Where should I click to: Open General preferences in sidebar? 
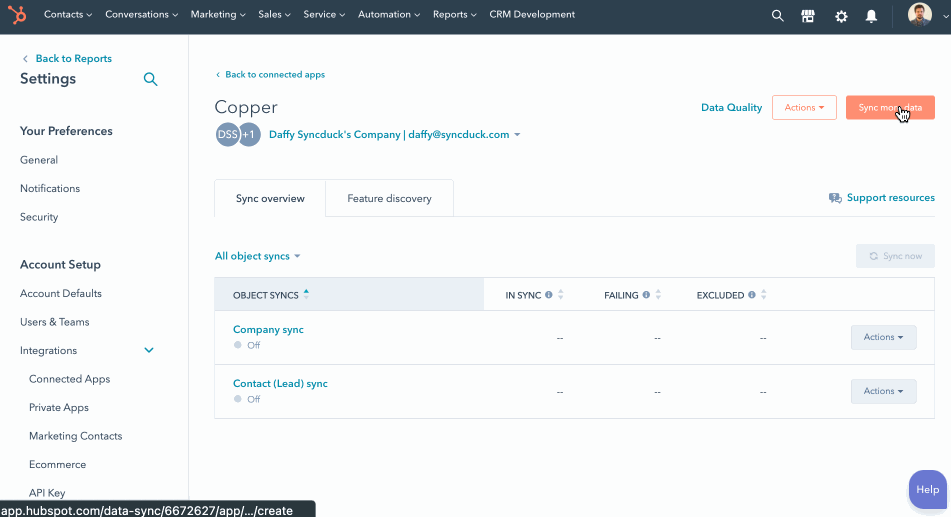(39, 160)
